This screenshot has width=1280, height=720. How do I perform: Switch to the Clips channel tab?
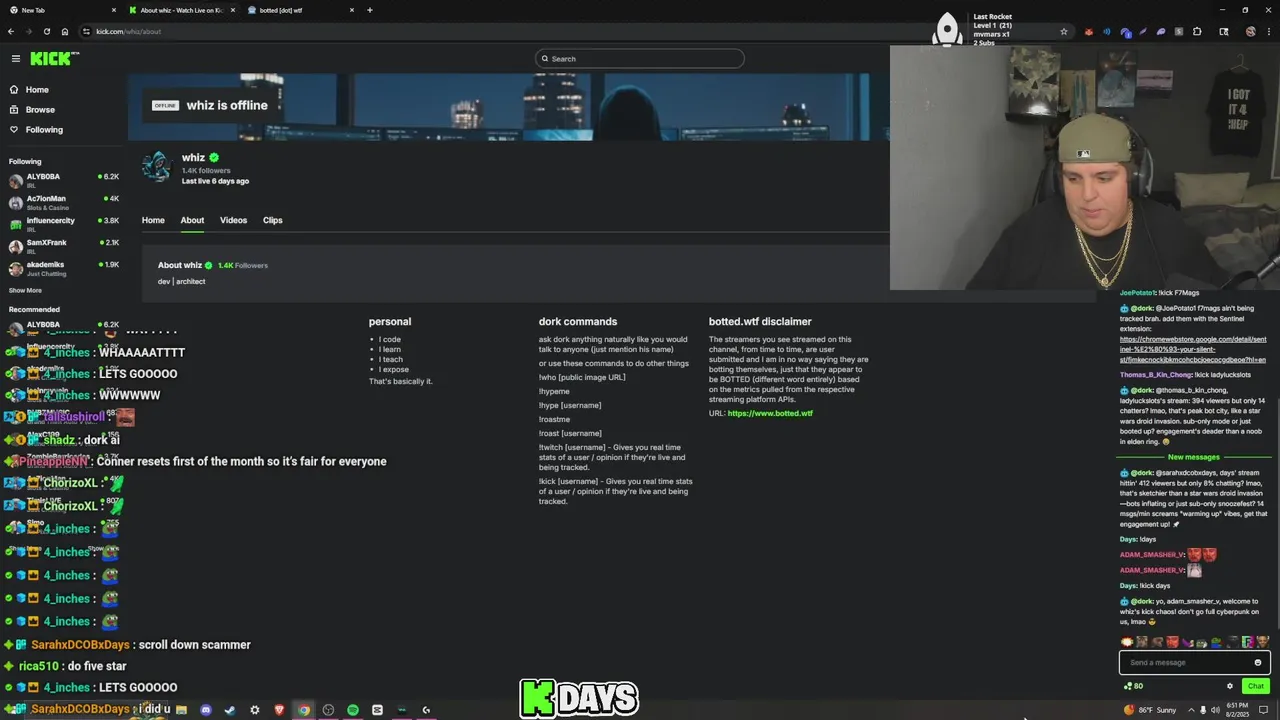click(273, 220)
